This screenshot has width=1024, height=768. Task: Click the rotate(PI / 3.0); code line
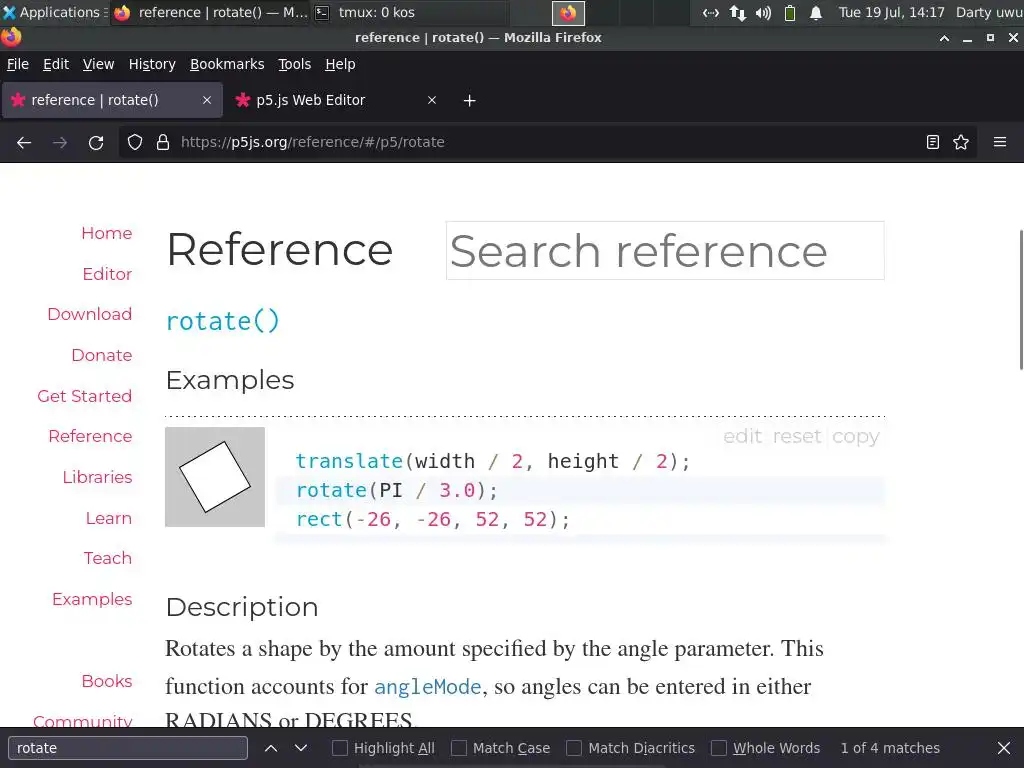[x=397, y=490]
